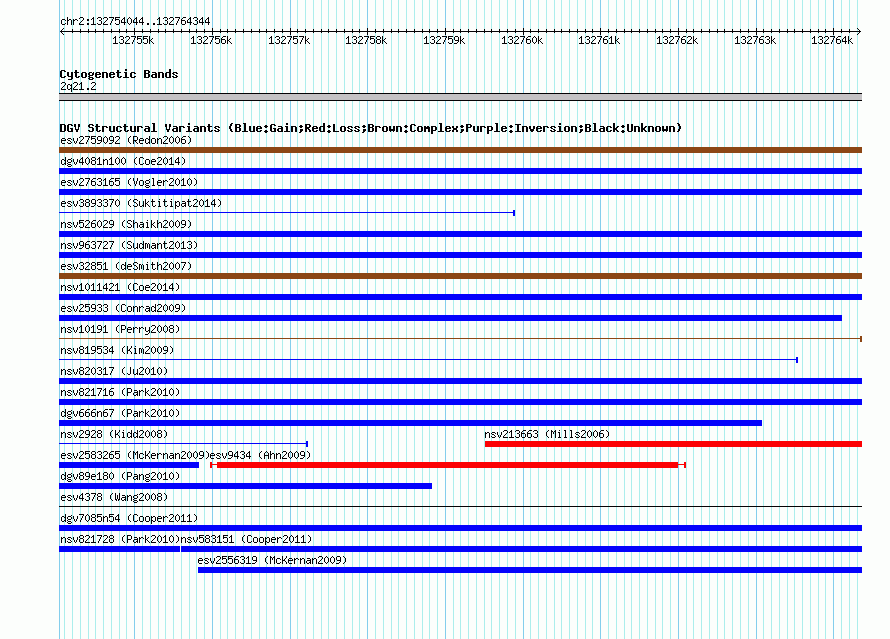Image resolution: width=890 pixels, height=639 pixels.
Task: Select the thin brown line of nsv10191
Action: click(x=460, y=339)
